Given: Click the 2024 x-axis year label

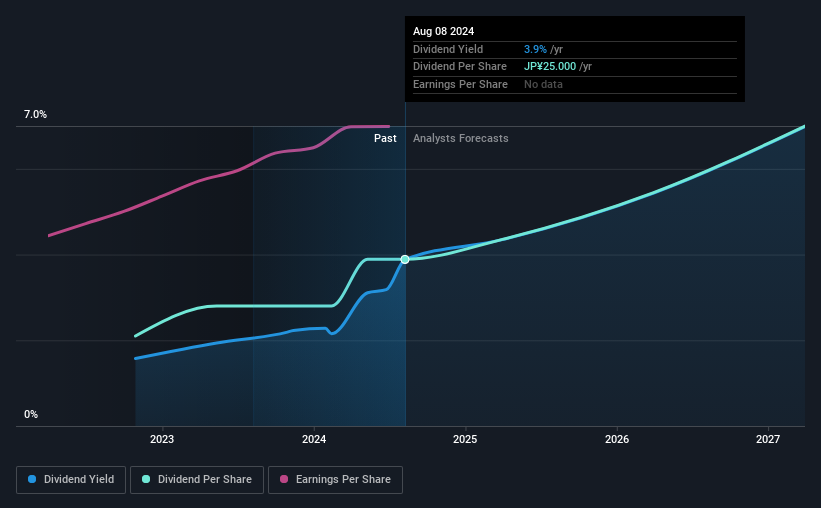Looking at the screenshot, I should (314, 439).
